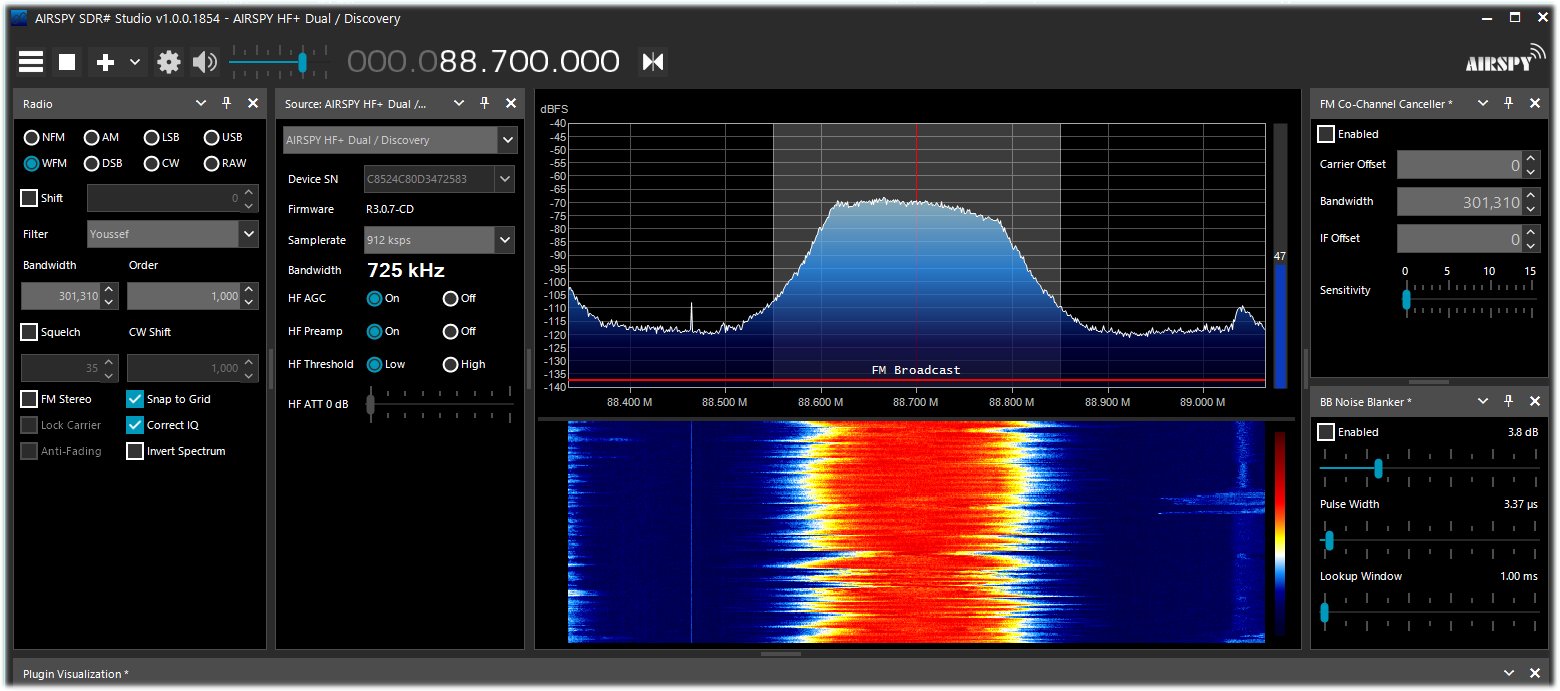
Task: Open BB Noise Blanker panel options arrow
Action: pyautogui.click(x=1483, y=401)
